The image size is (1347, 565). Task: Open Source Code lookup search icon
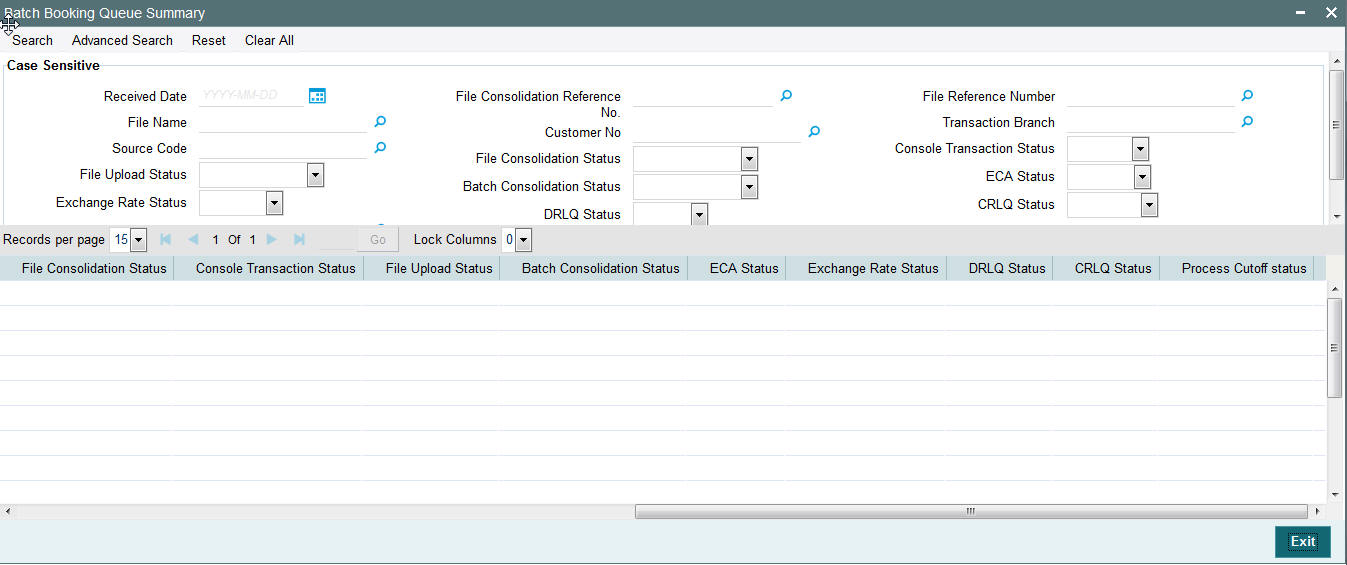[380, 147]
